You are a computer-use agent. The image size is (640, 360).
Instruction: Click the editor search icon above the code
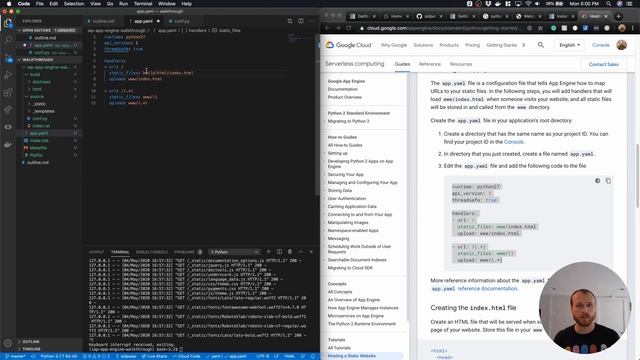point(290,21)
